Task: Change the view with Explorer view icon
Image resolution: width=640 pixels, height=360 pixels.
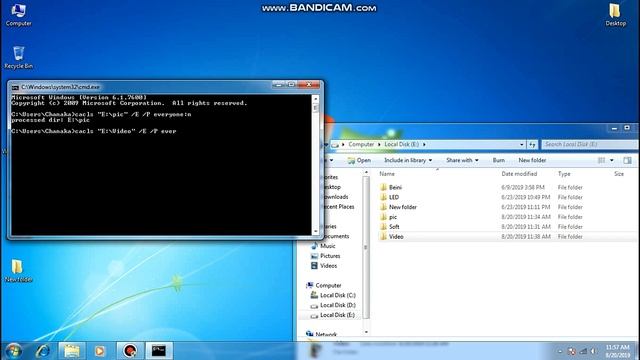Action: coord(601,160)
